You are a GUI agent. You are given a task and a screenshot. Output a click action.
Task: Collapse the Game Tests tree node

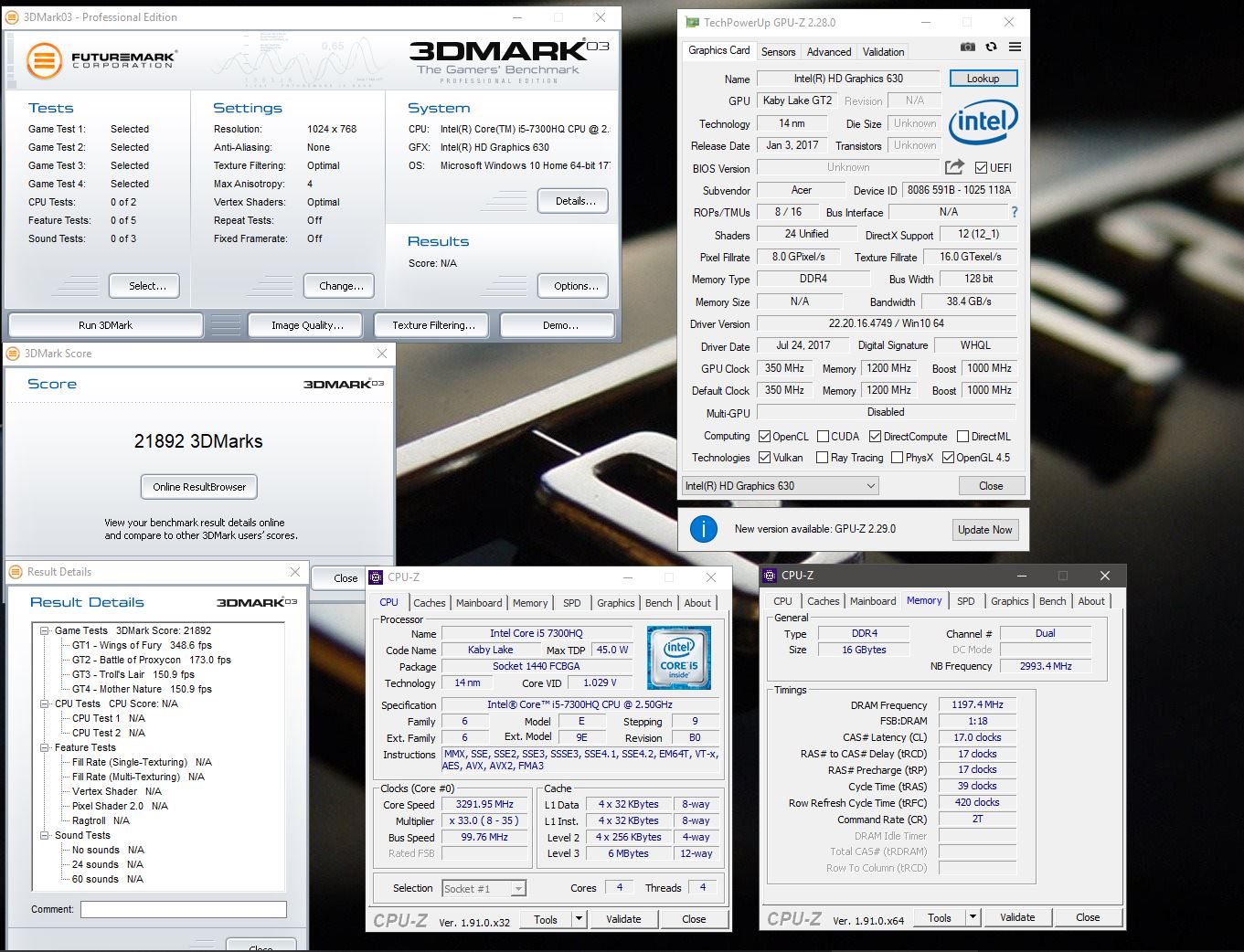click(45, 630)
